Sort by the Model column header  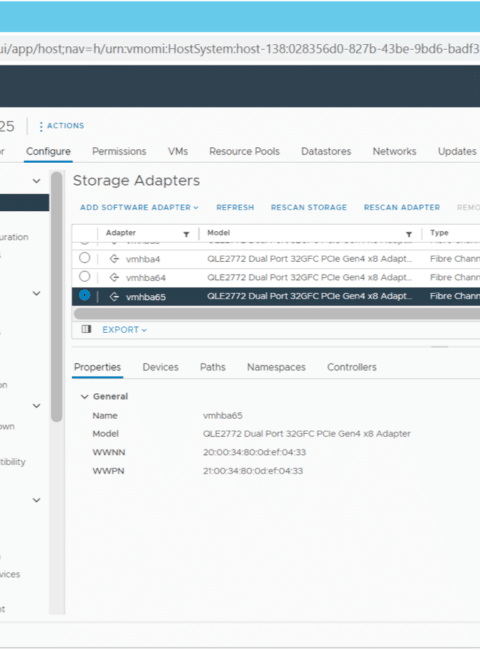[x=218, y=233]
